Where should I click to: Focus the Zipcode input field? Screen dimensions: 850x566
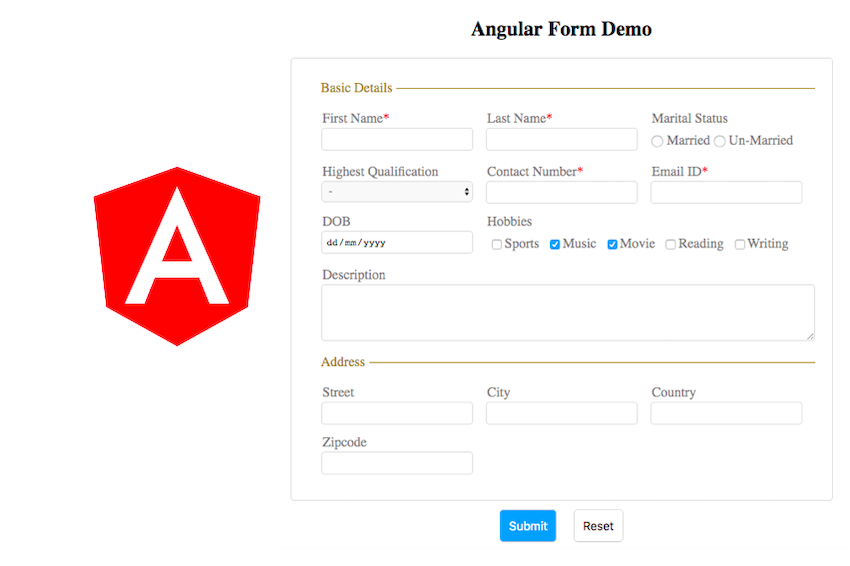[397, 463]
